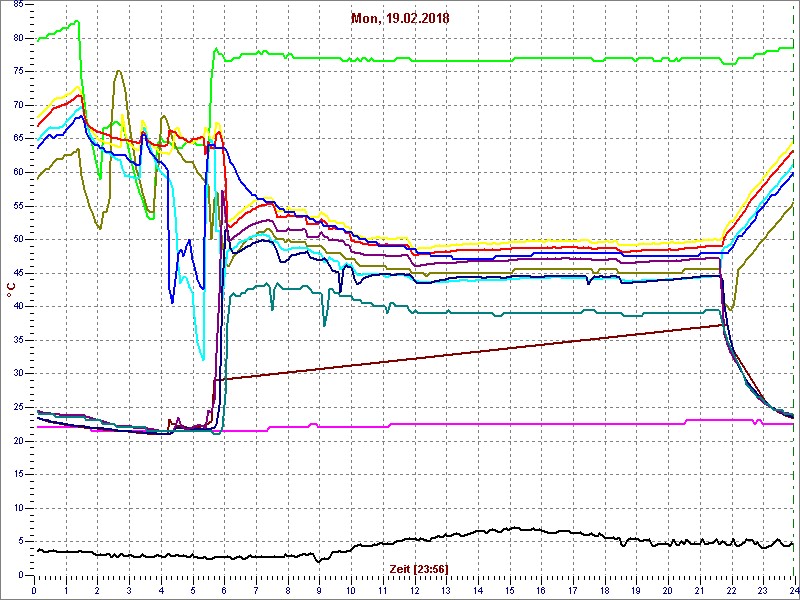
Task: Click hour 6 on the time axis
Action: 224,589
